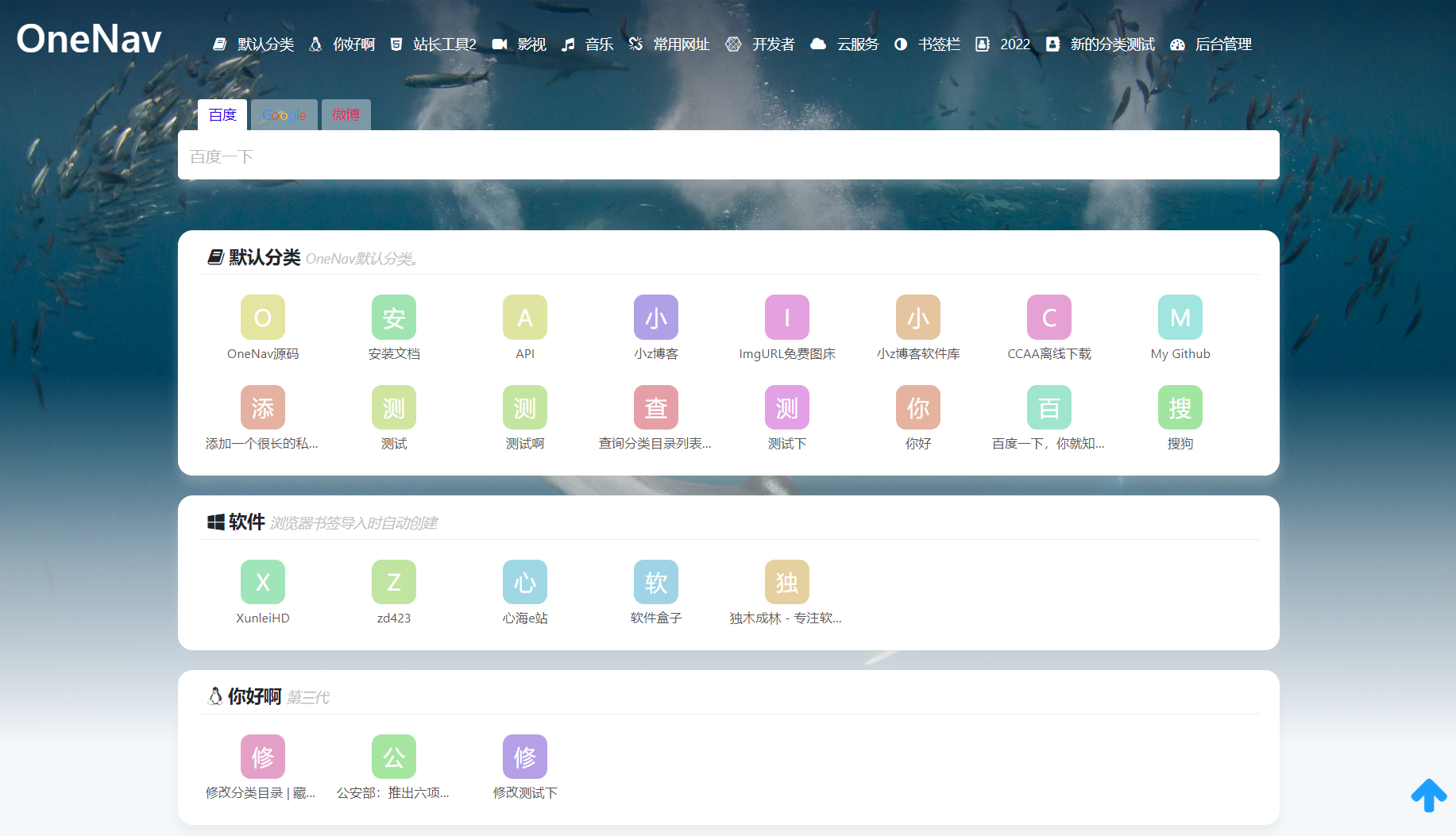Open the 公安部 bookmark icon

(x=393, y=757)
